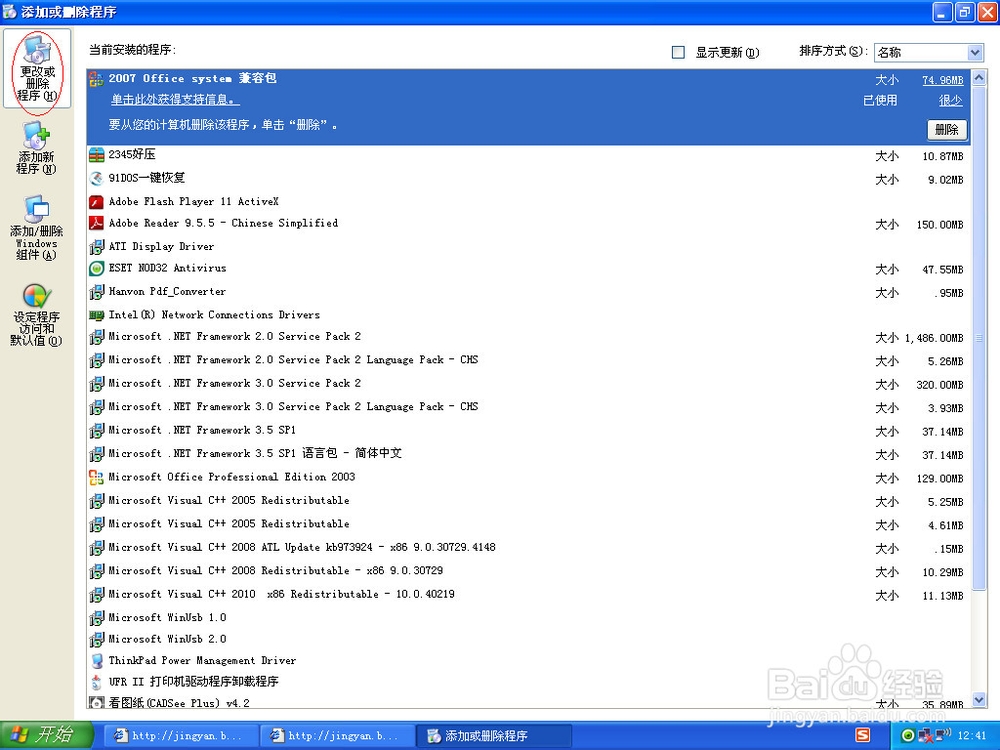Click the Microsoft Office Professional Edition 2003 icon
This screenshot has height=750, width=1000.
click(96, 477)
